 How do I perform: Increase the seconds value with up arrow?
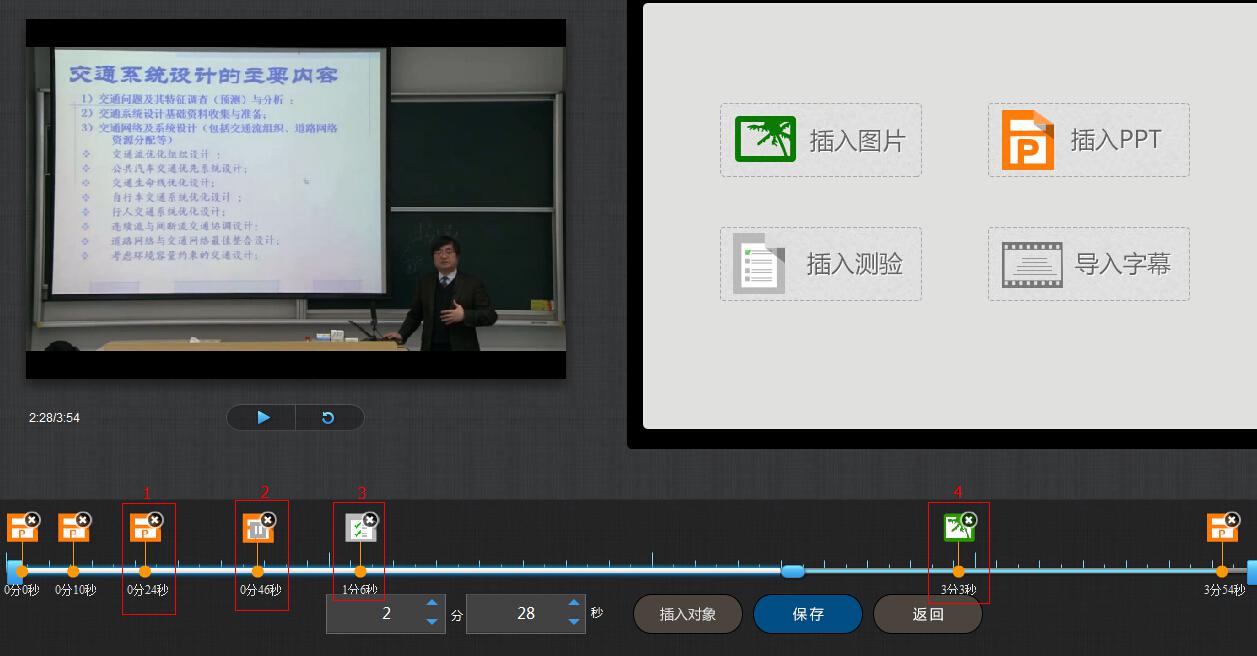click(x=574, y=603)
